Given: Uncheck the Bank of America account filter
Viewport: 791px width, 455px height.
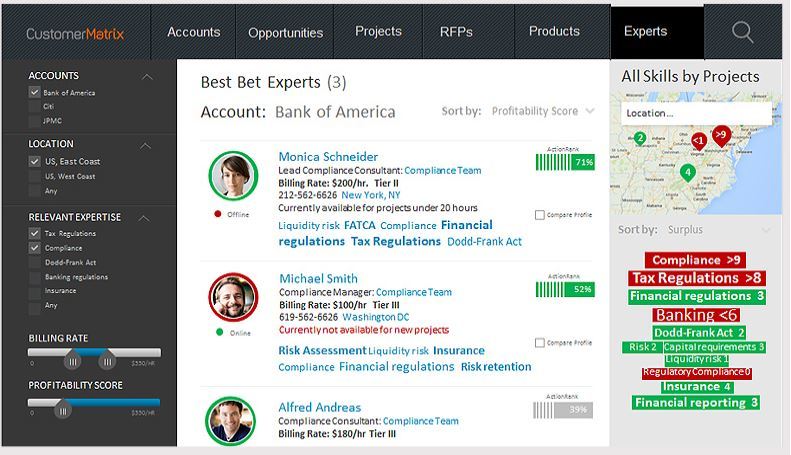Looking at the screenshot, I should [35, 93].
